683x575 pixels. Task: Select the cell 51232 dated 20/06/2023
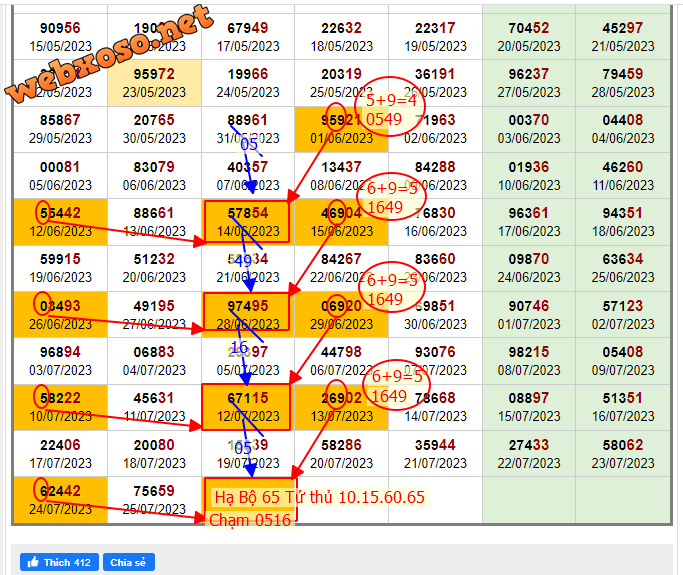(154, 268)
